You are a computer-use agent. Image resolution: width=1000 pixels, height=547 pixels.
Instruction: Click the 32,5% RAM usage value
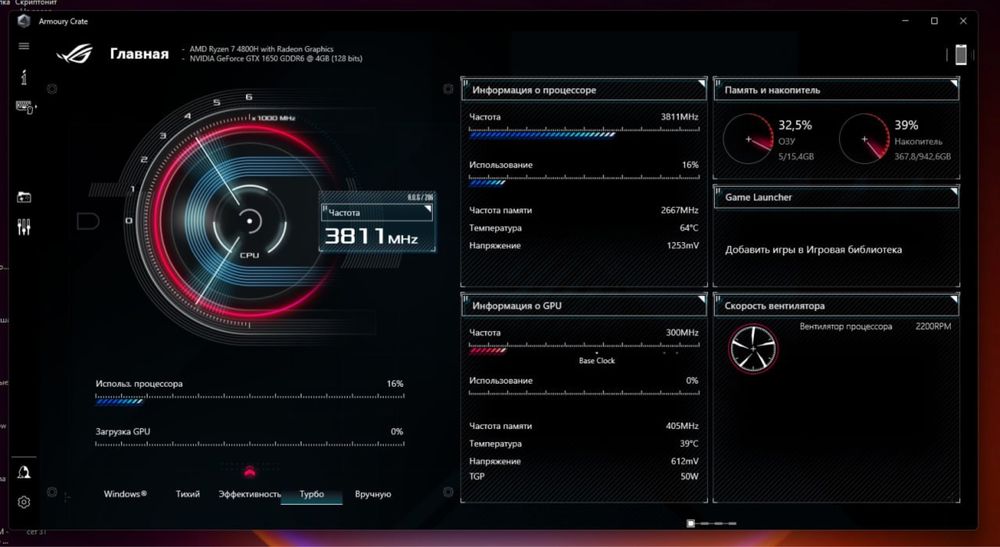click(x=795, y=126)
